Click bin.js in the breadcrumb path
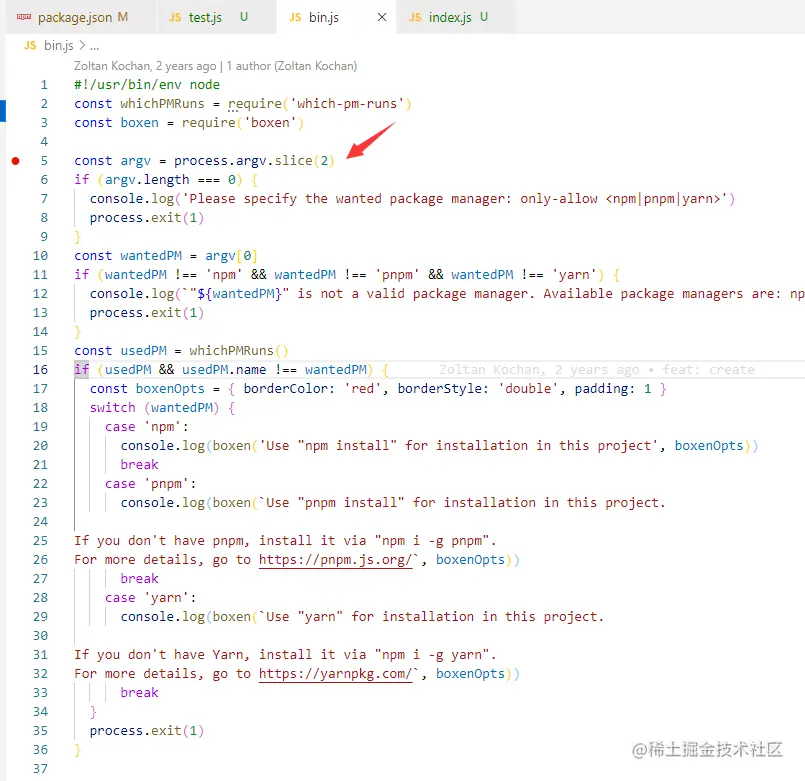This screenshot has width=805, height=781. pyautogui.click(x=59, y=46)
